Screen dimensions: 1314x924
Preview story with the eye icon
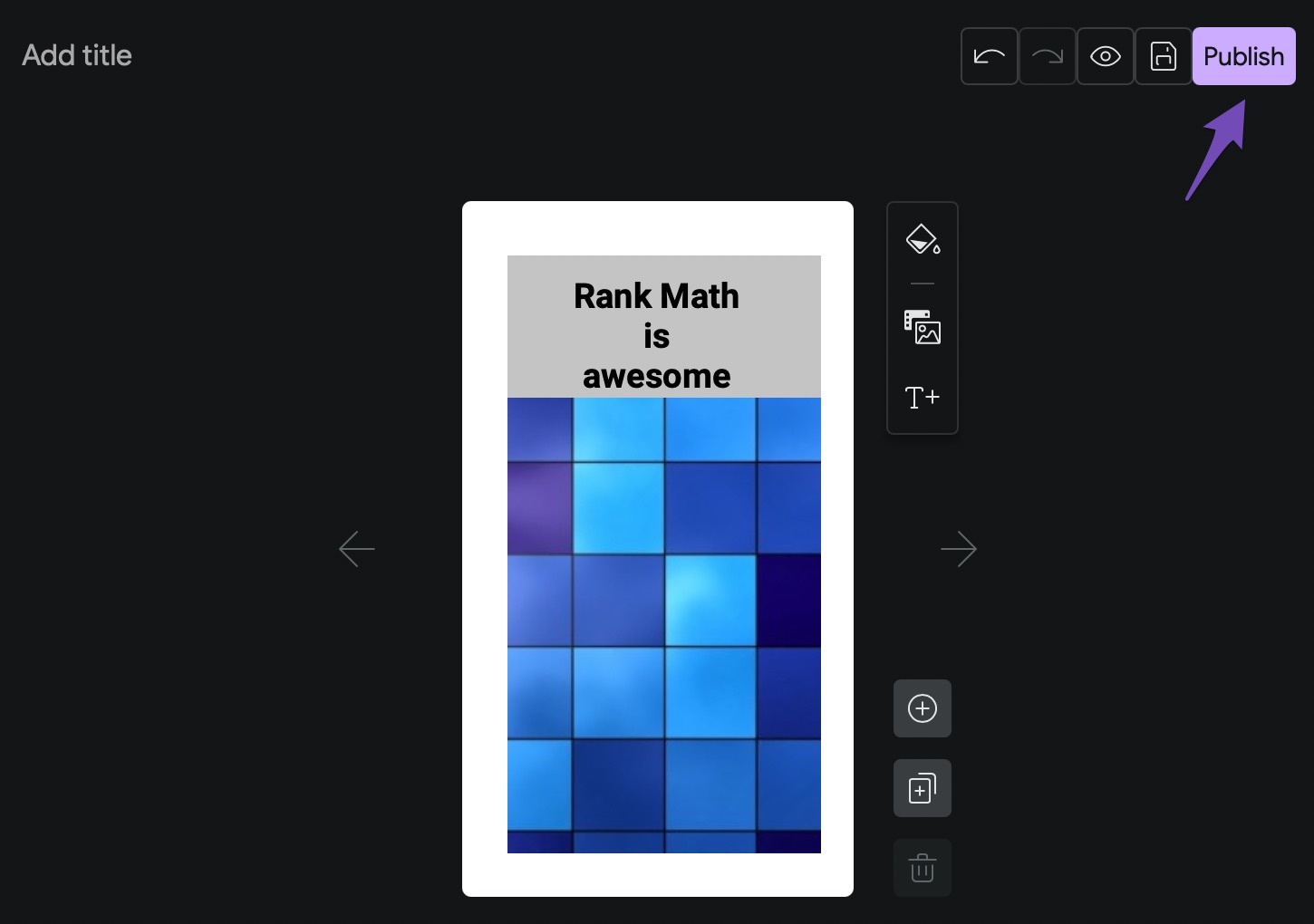(1105, 56)
